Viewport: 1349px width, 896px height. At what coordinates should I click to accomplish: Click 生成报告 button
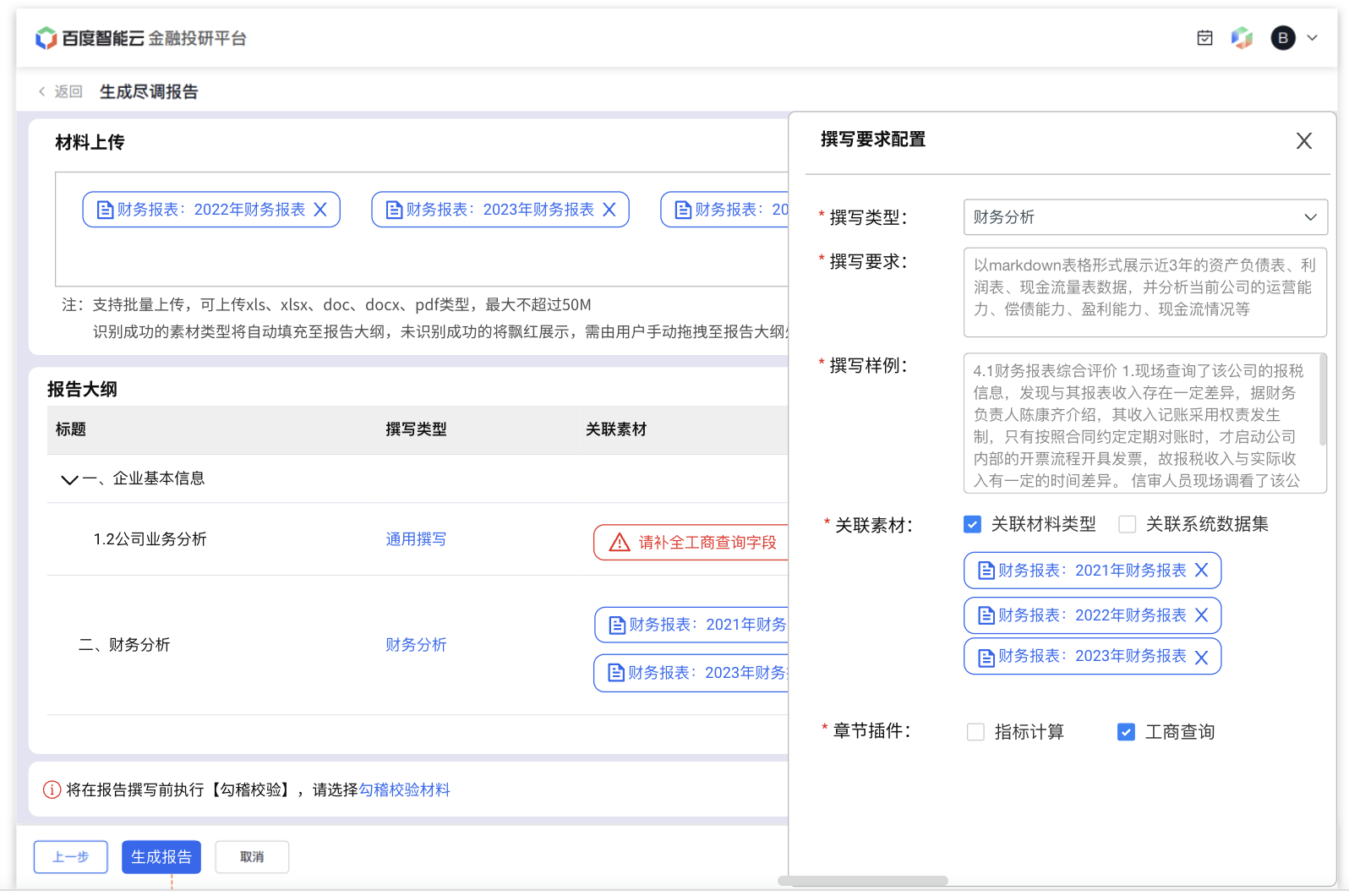tap(161, 857)
